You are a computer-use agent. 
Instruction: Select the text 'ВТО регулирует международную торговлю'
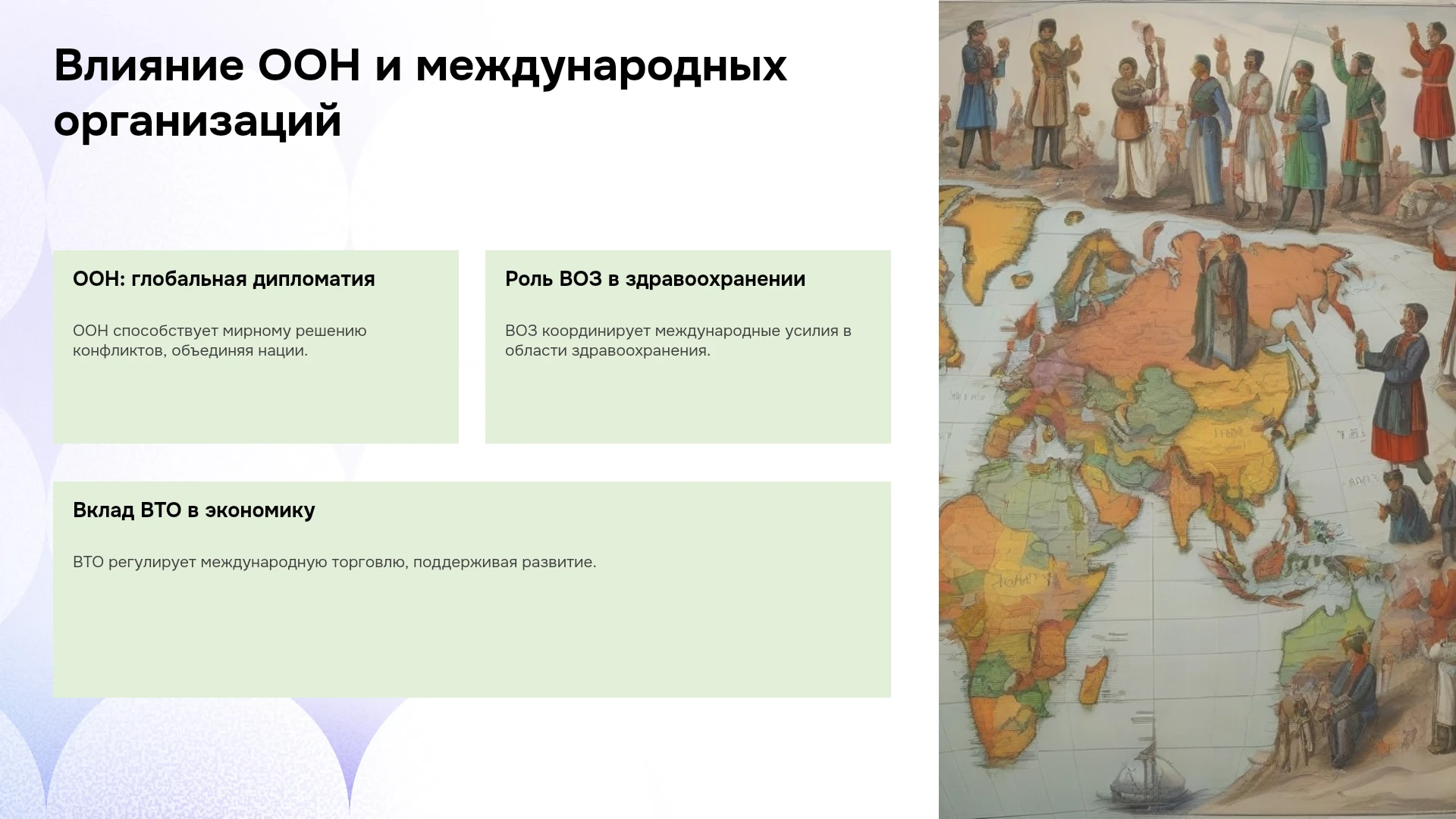pyautogui.click(x=240, y=563)
